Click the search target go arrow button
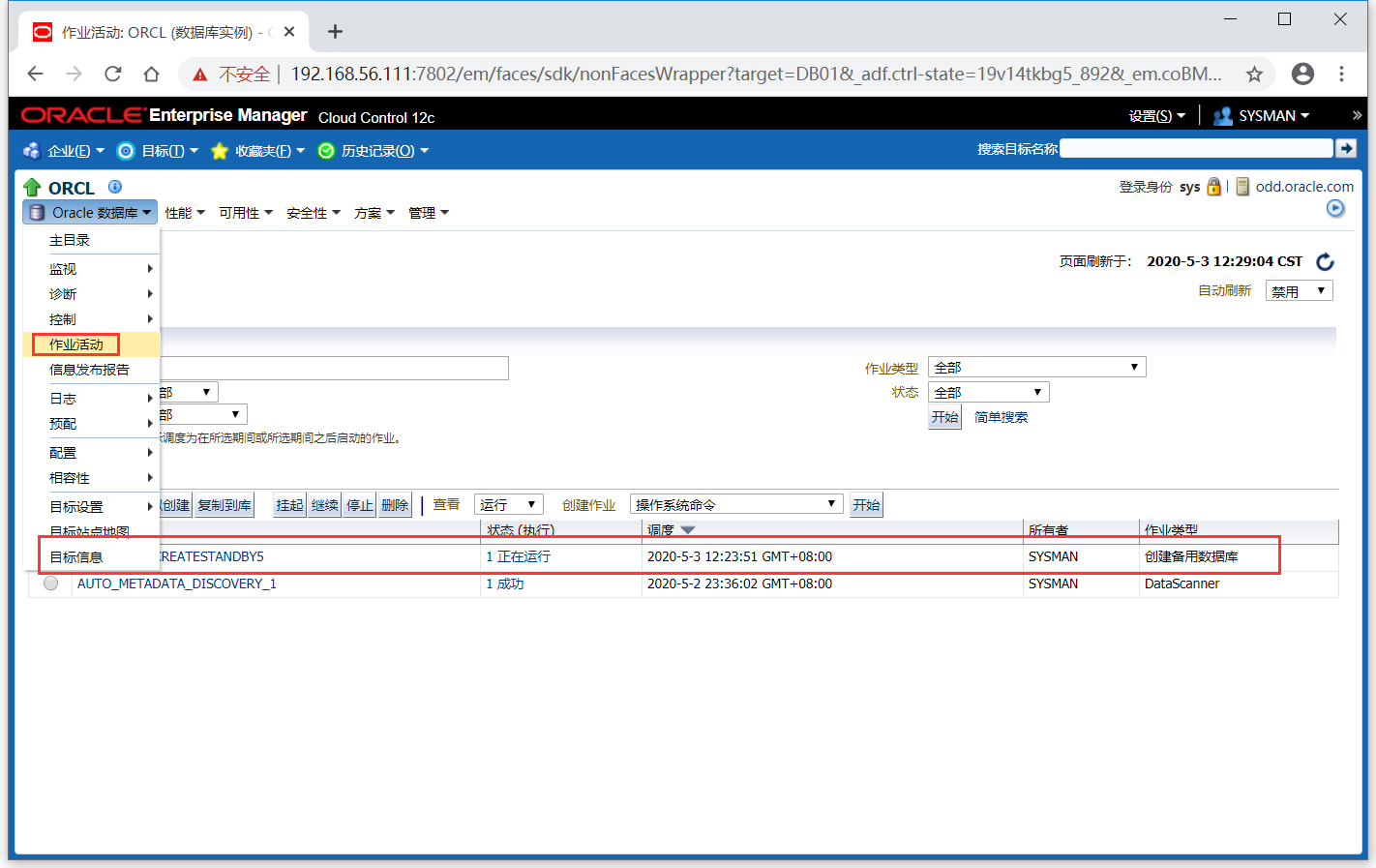 tap(1346, 148)
